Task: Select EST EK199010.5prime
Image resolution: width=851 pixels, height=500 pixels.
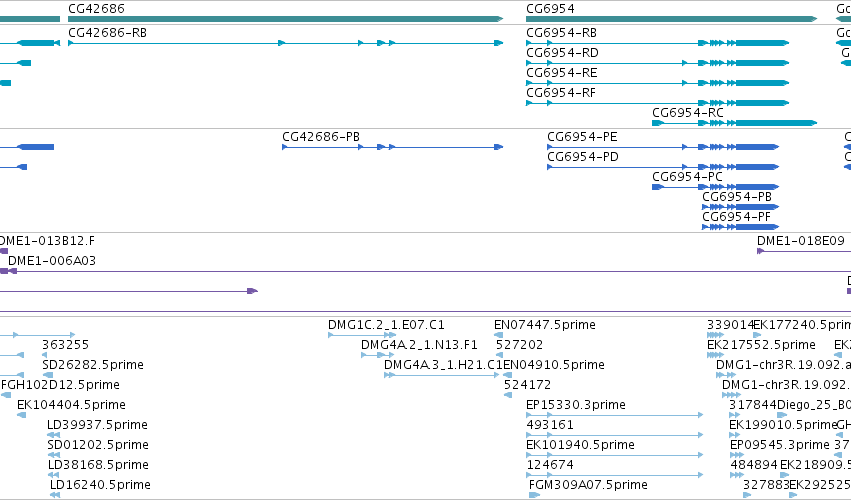Action: 783,425
